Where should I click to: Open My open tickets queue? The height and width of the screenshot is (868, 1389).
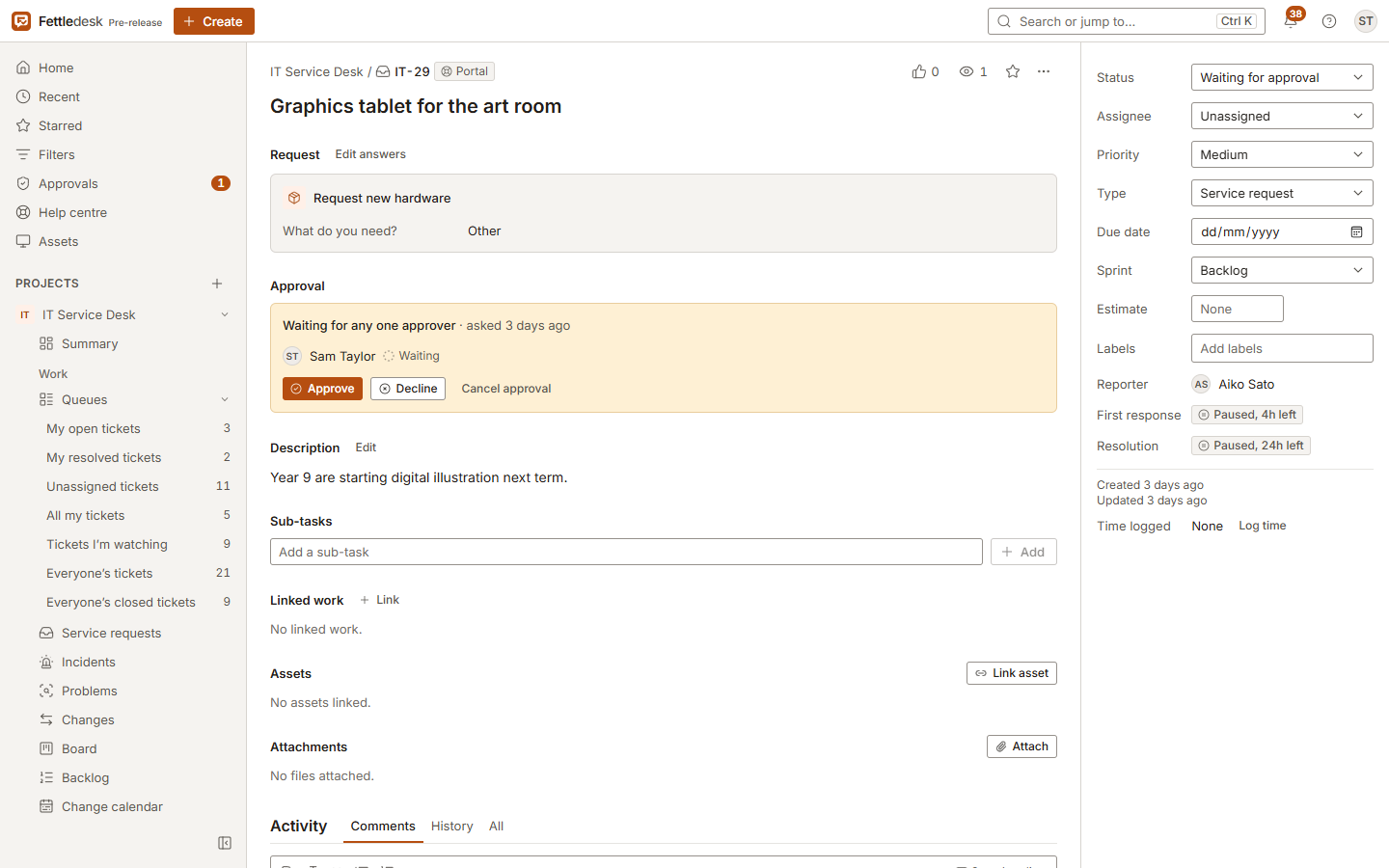139,428
